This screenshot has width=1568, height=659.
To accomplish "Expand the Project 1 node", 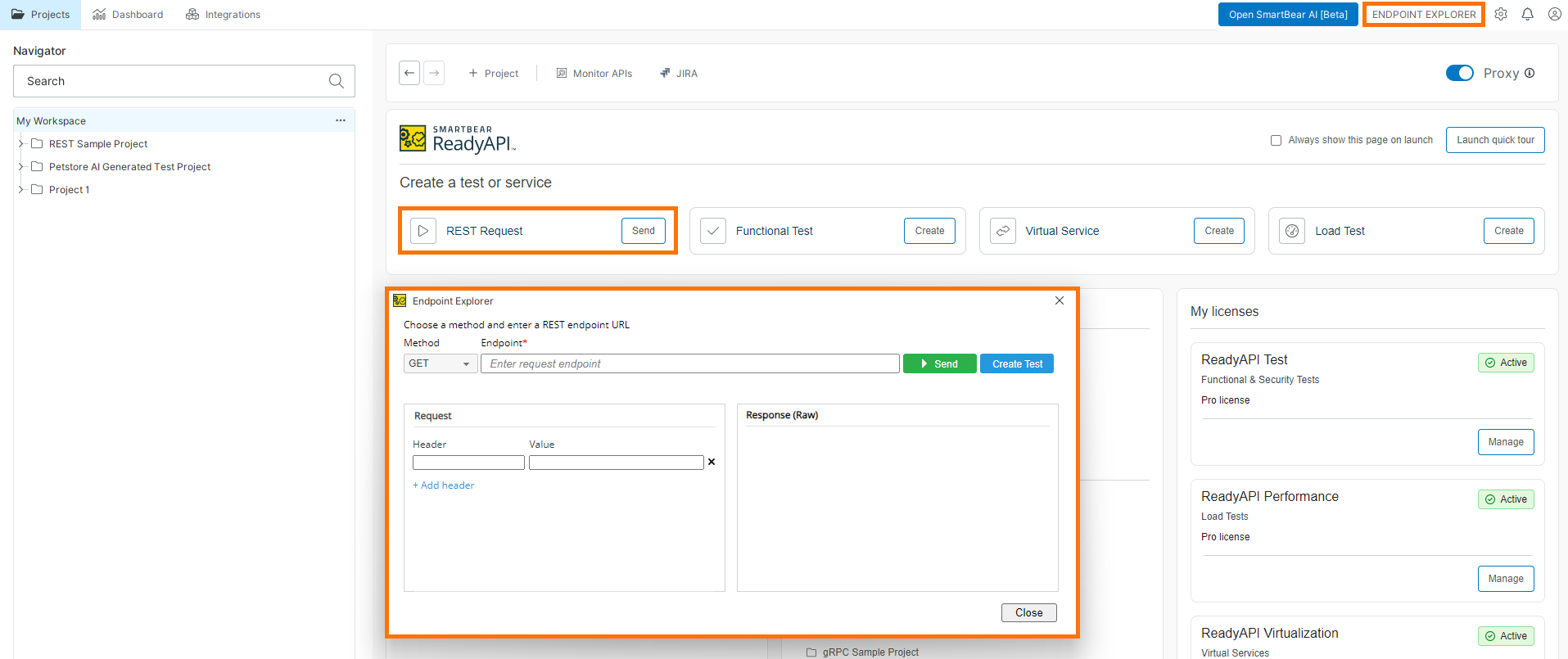I will [x=21, y=189].
